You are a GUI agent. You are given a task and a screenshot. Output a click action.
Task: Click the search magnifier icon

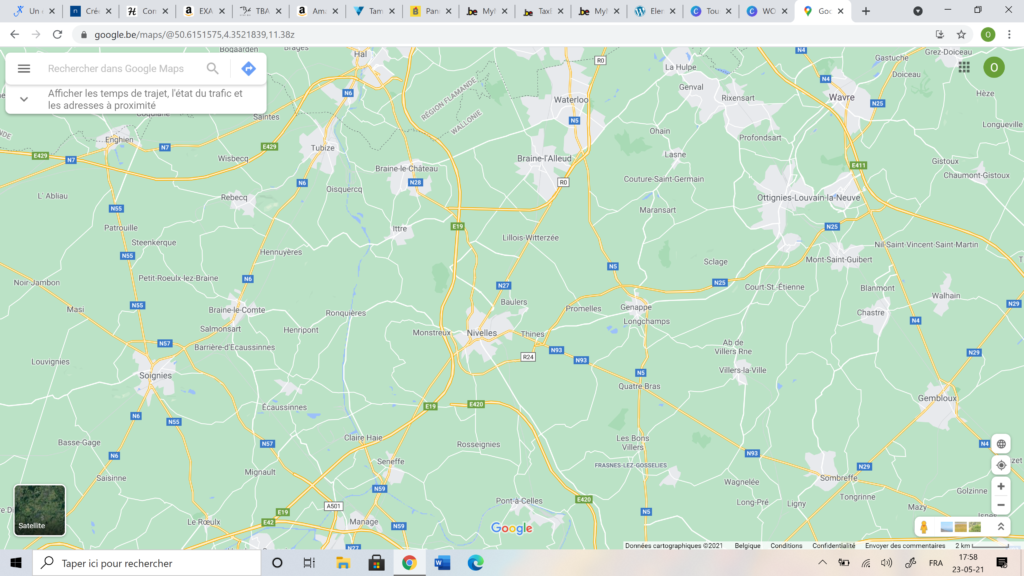(x=213, y=69)
